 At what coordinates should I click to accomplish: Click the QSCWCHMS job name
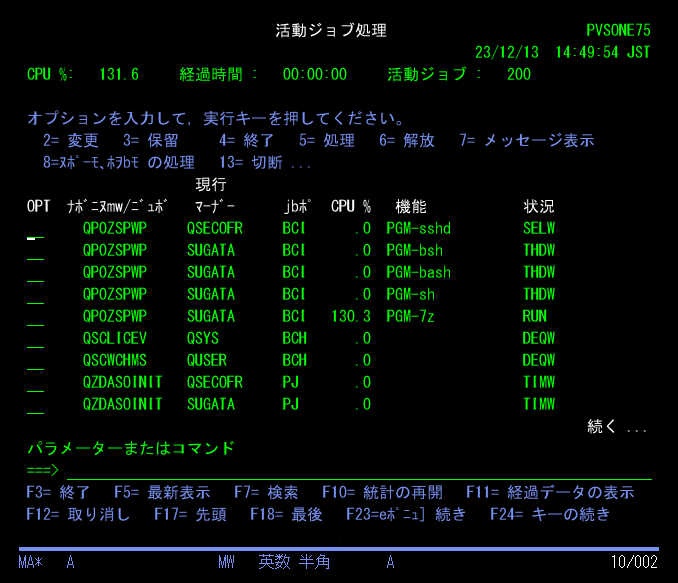(x=115, y=361)
